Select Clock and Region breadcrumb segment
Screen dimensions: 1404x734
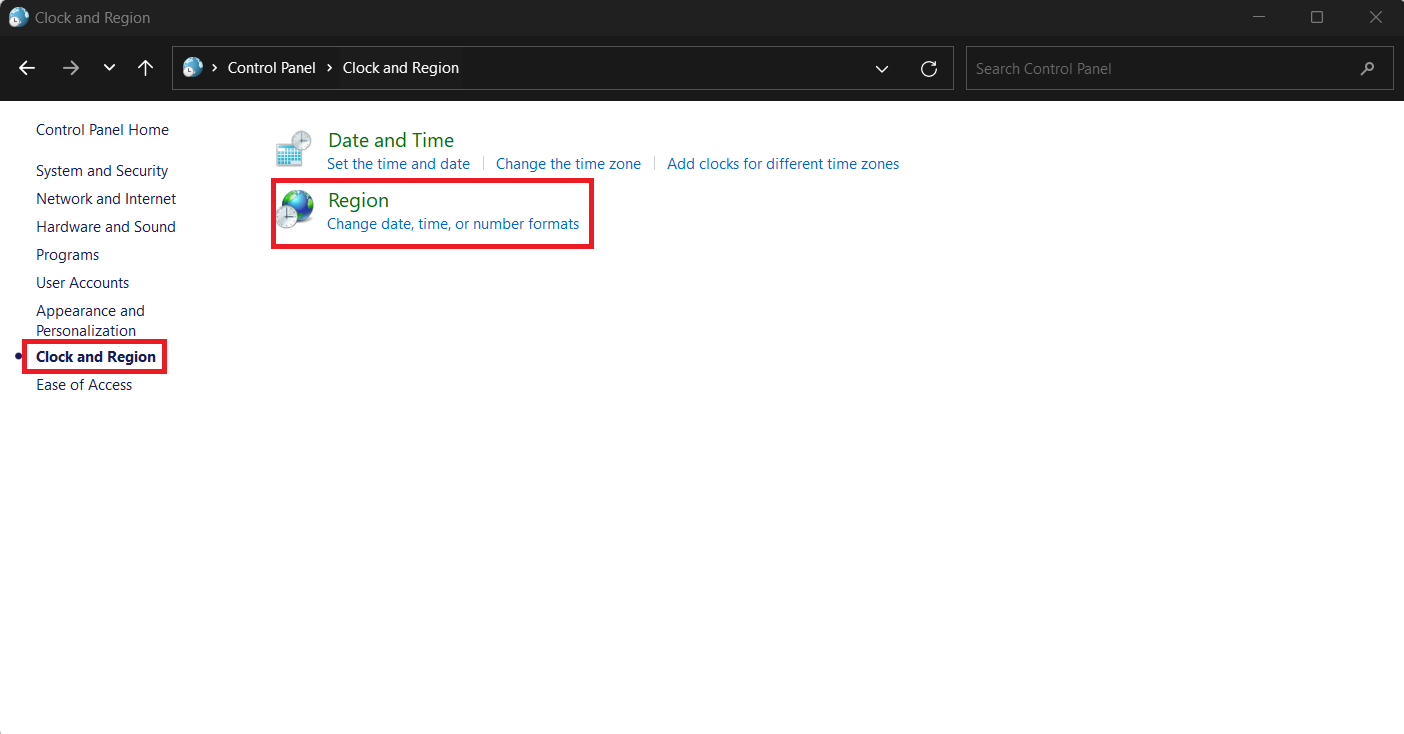click(401, 68)
